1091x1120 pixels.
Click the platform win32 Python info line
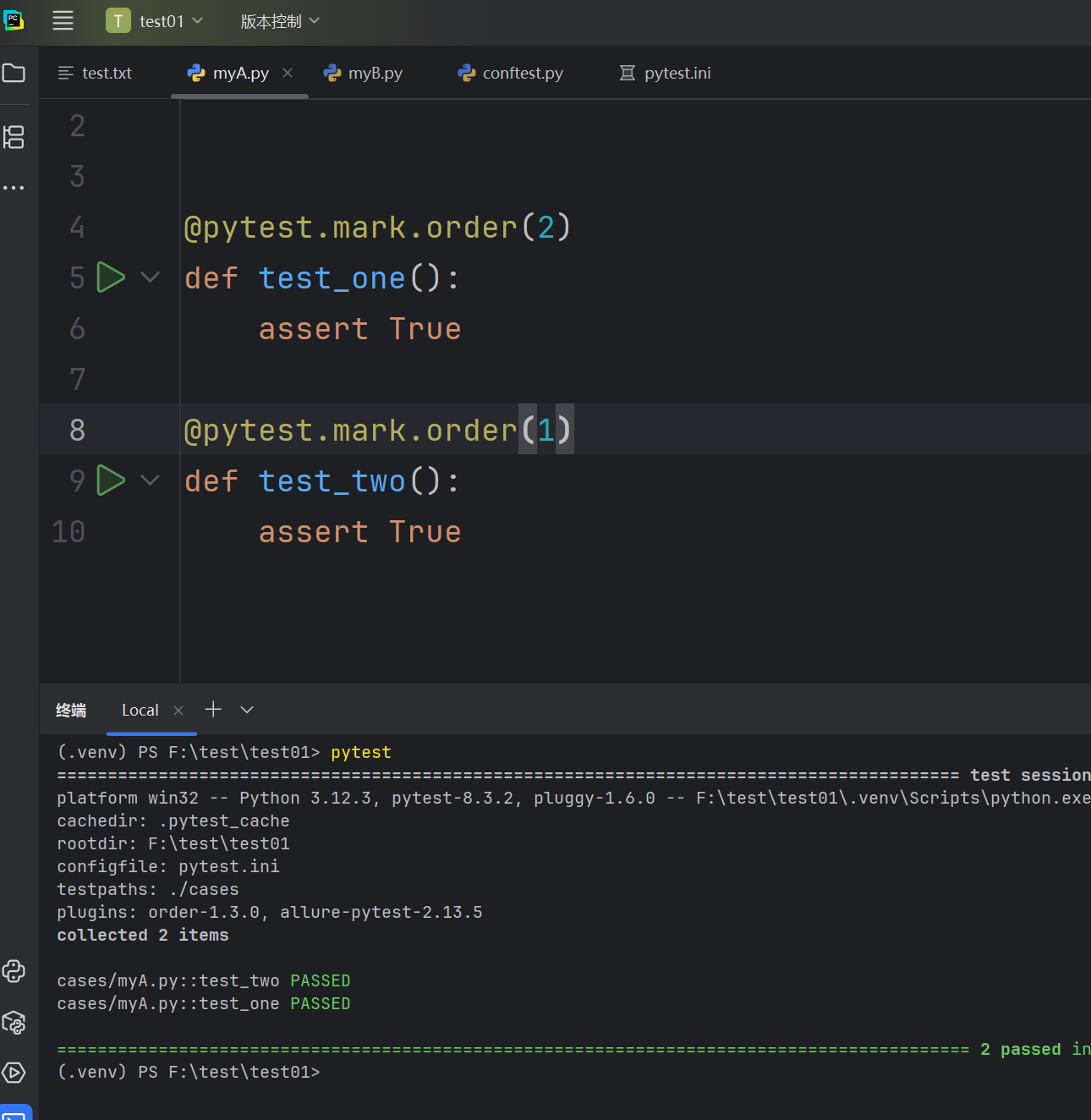coord(573,798)
